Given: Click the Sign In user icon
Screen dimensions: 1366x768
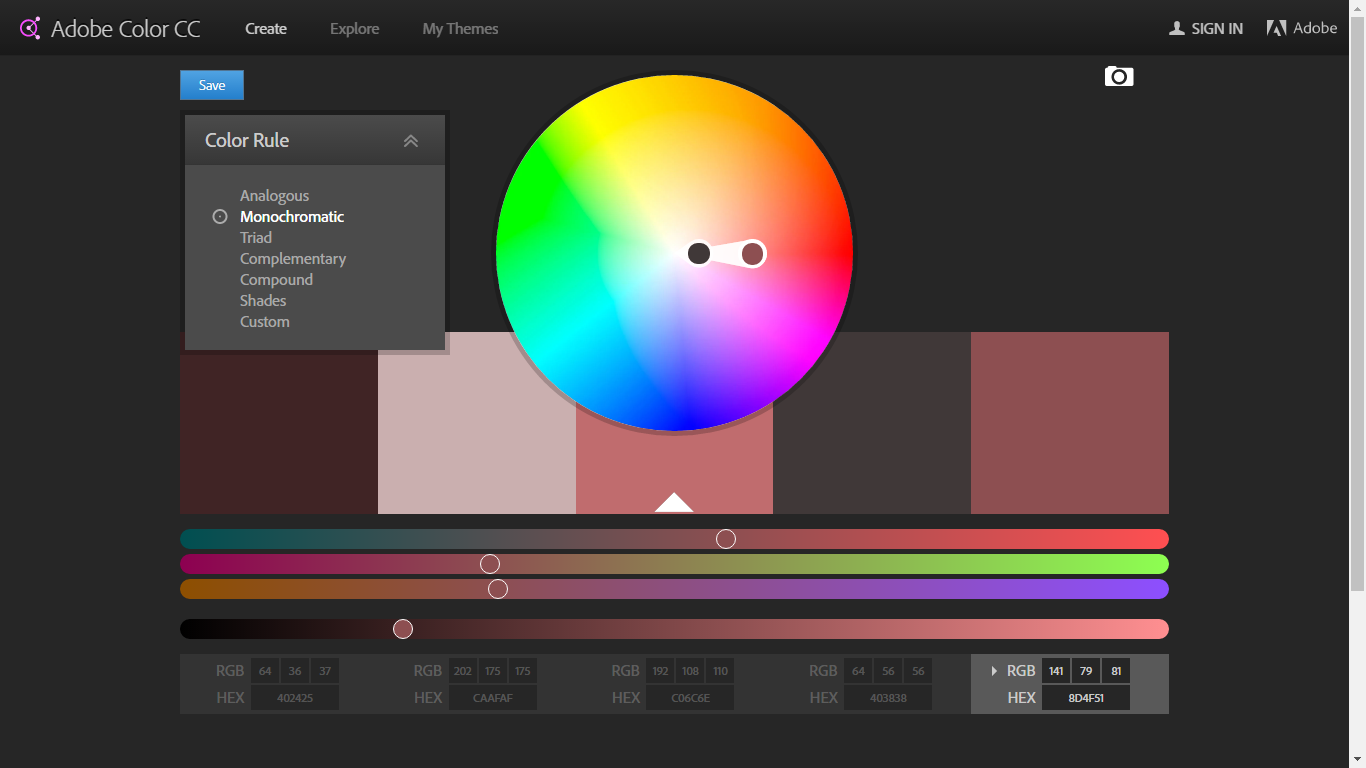Looking at the screenshot, I should tap(1177, 28).
